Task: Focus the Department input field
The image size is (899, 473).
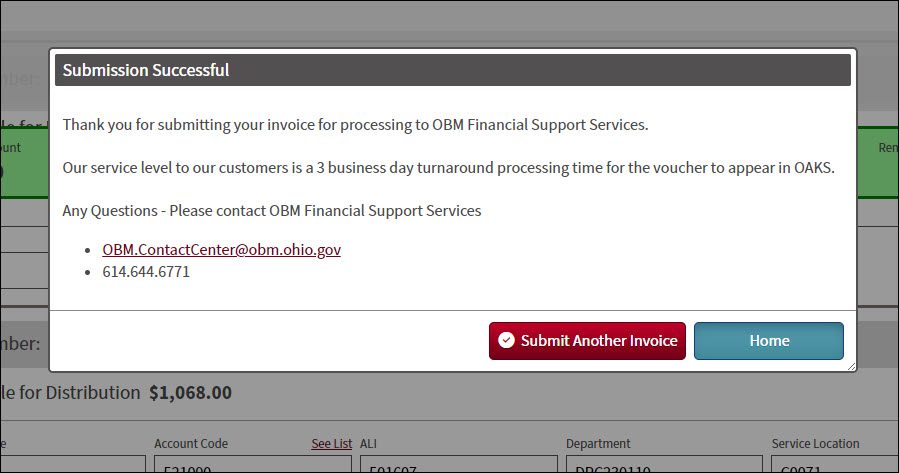Action: point(665,465)
